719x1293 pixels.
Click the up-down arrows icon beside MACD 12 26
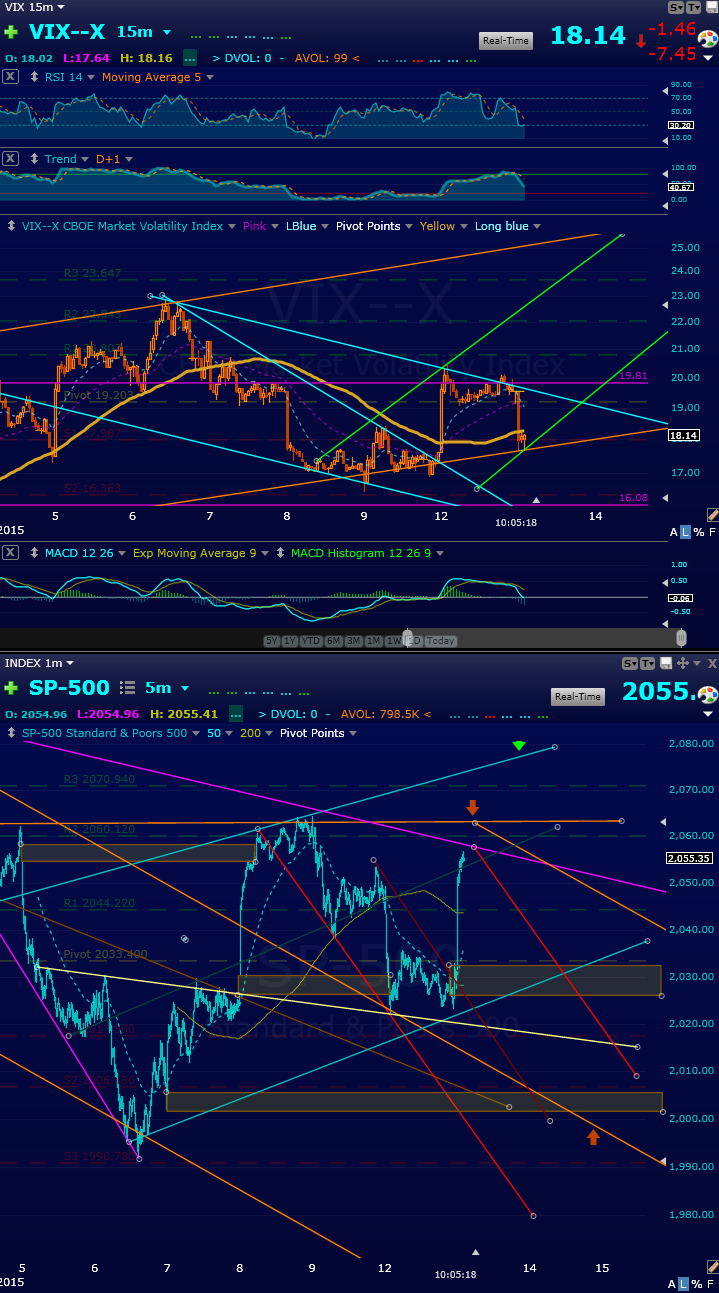pyautogui.click(x=36, y=553)
